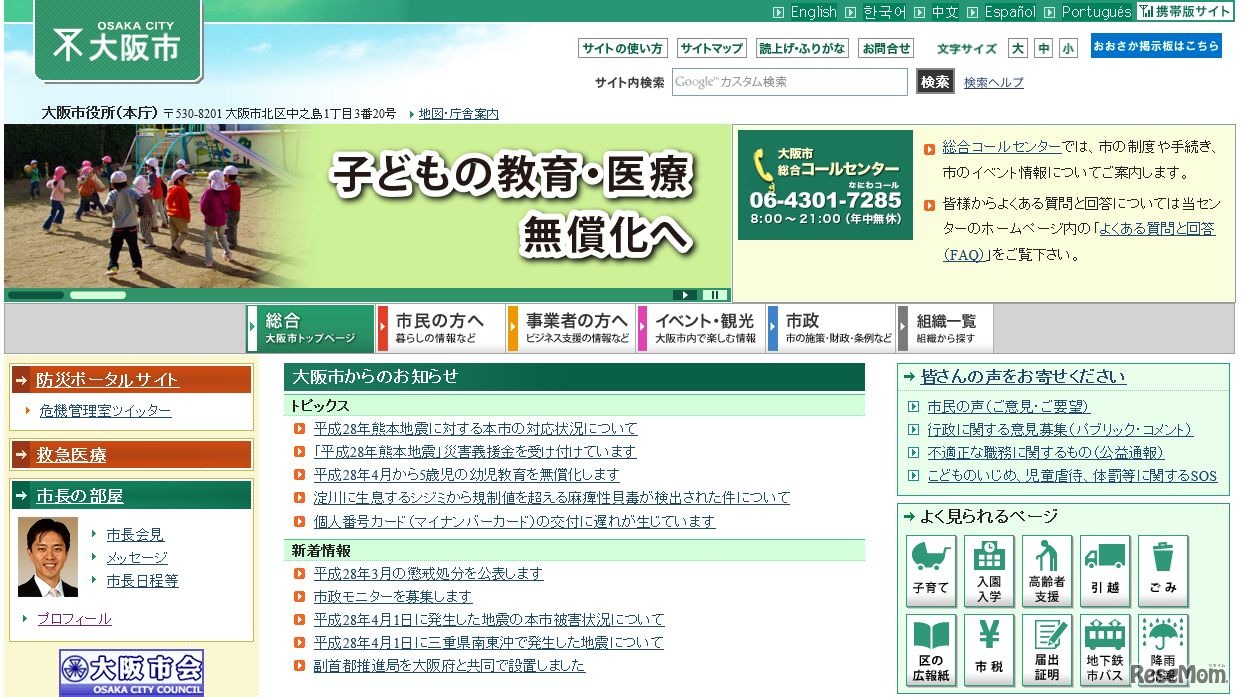The height and width of the screenshot is (697, 1241).
Task: Open サイトの使い方 site guide
Action: pyautogui.click(x=622, y=48)
